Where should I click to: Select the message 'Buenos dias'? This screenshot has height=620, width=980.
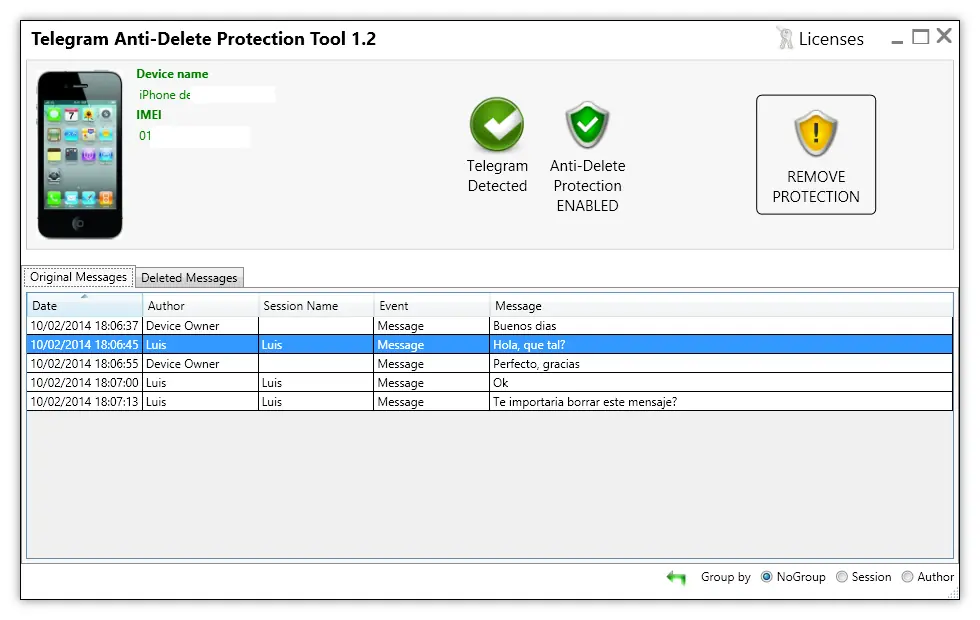(x=524, y=326)
